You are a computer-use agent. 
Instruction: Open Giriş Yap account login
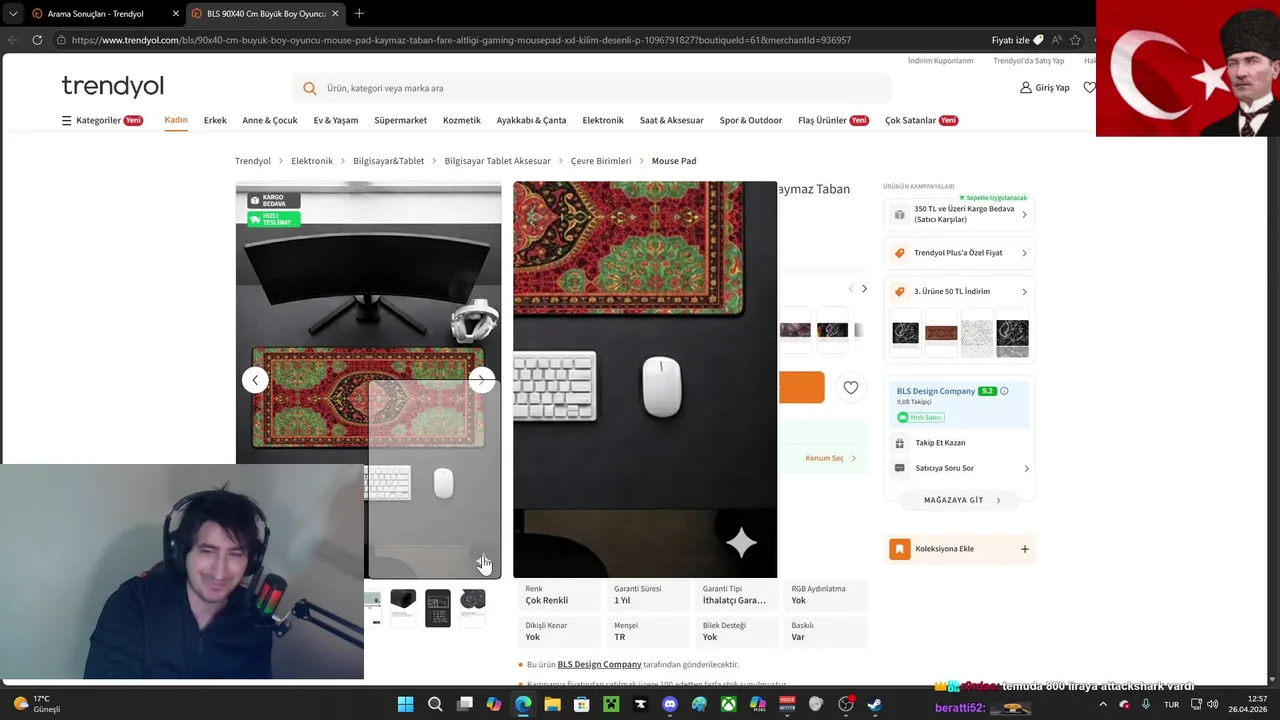[1044, 88]
